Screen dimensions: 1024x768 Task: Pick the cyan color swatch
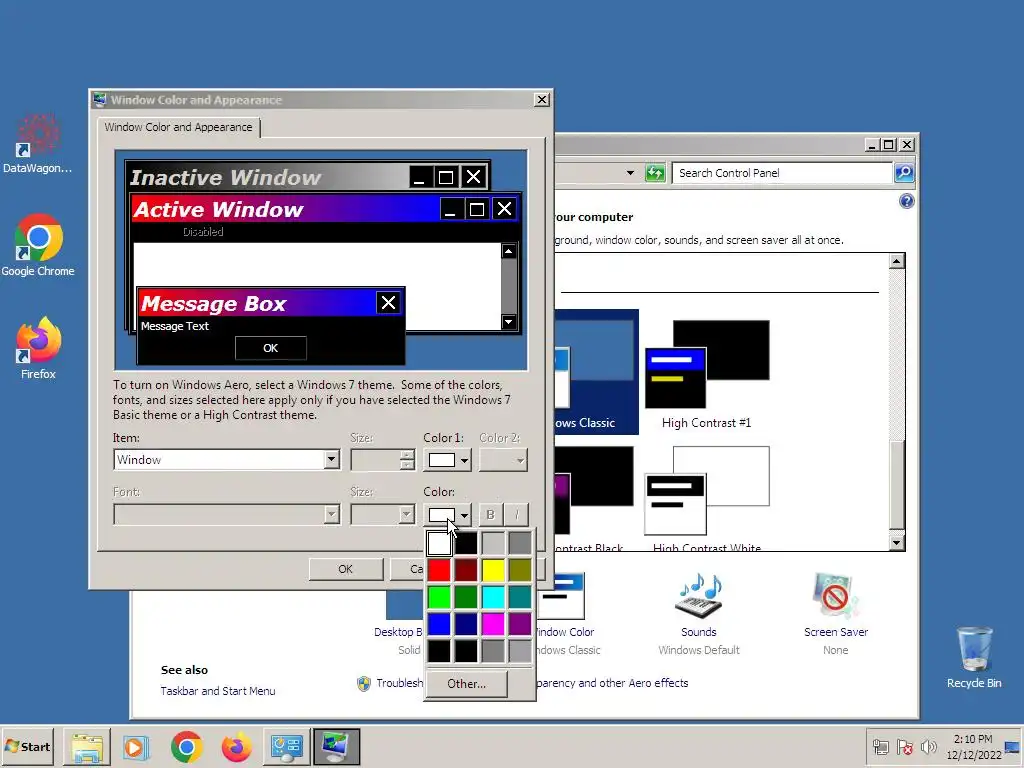(493, 597)
